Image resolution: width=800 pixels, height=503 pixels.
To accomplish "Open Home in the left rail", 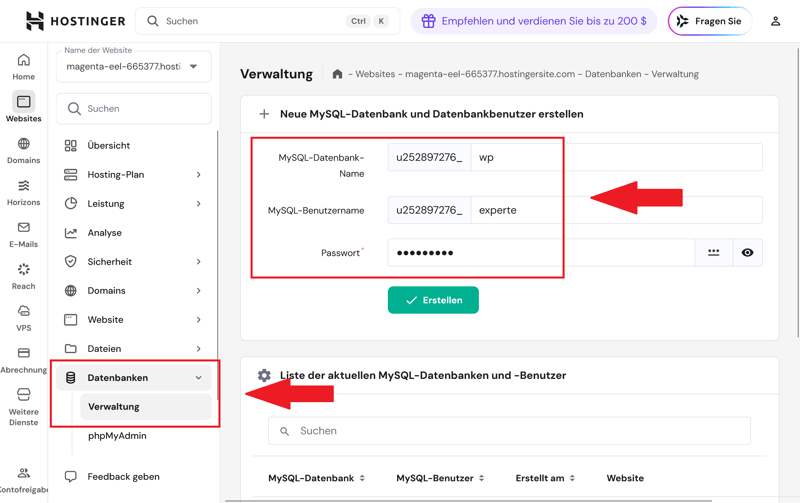I will pyautogui.click(x=23, y=67).
